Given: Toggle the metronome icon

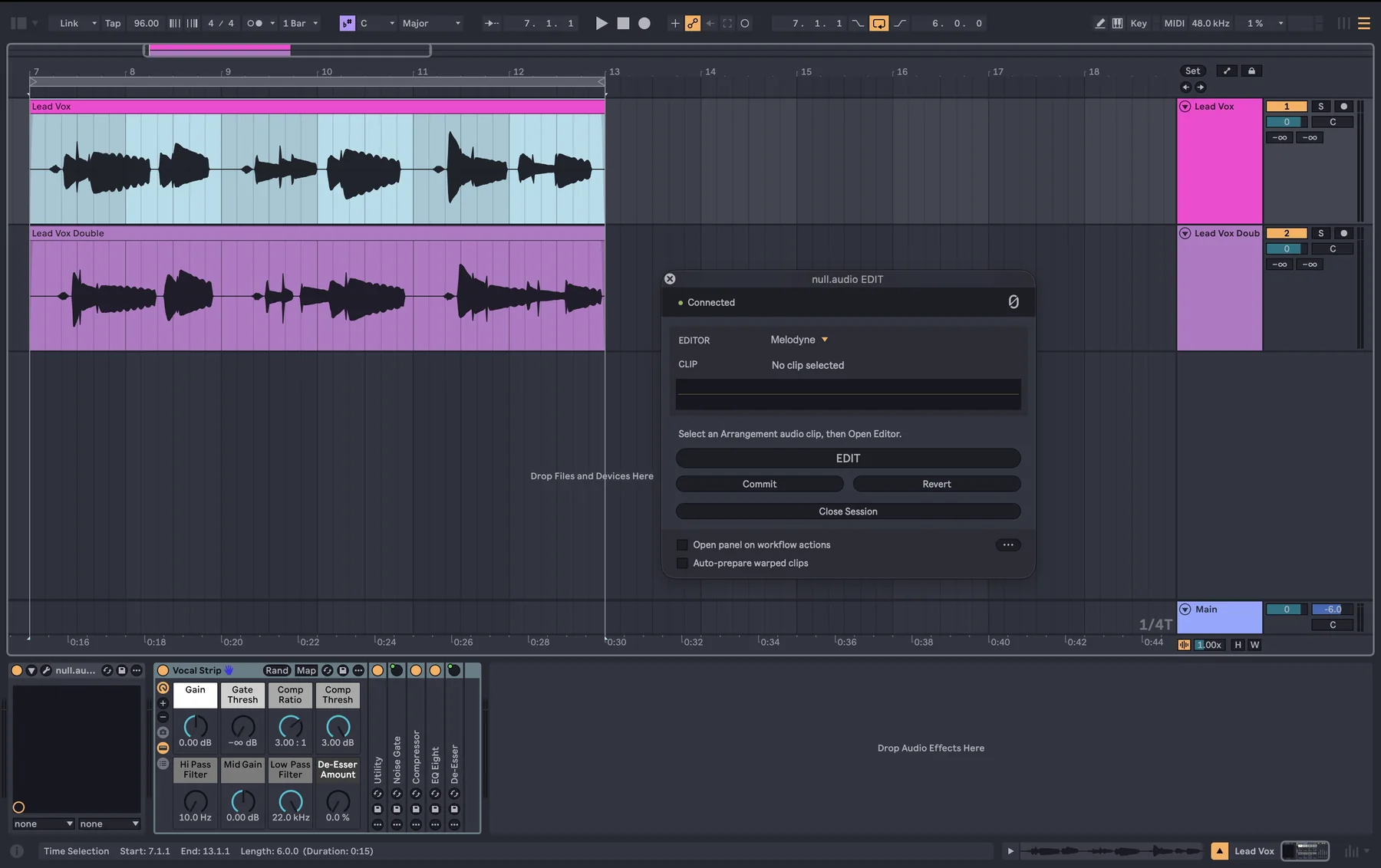Looking at the screenshot, I should coord(255,23).
